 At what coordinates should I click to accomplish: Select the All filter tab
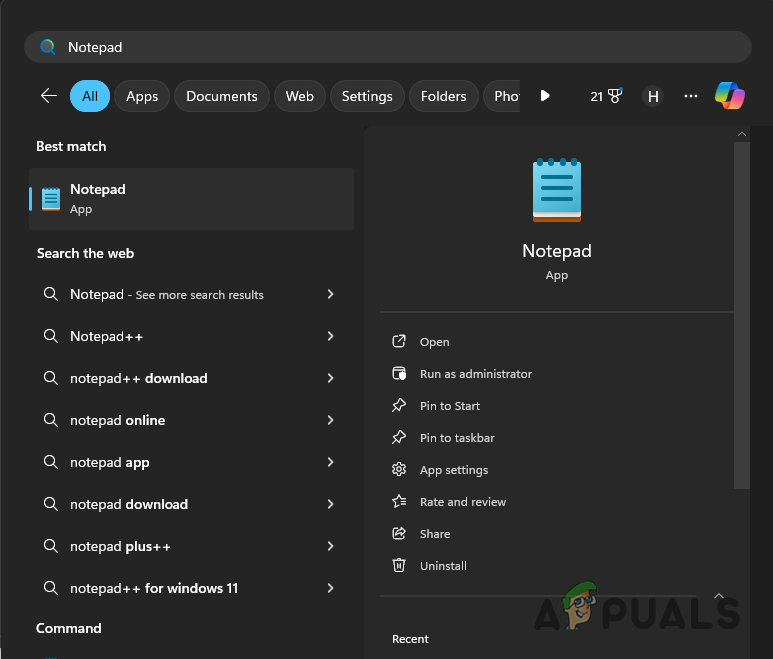90,96
